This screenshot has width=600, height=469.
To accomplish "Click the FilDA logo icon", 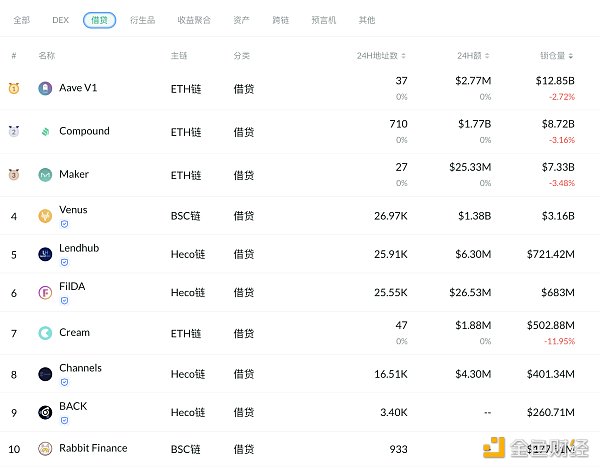I will click(45, 293).
